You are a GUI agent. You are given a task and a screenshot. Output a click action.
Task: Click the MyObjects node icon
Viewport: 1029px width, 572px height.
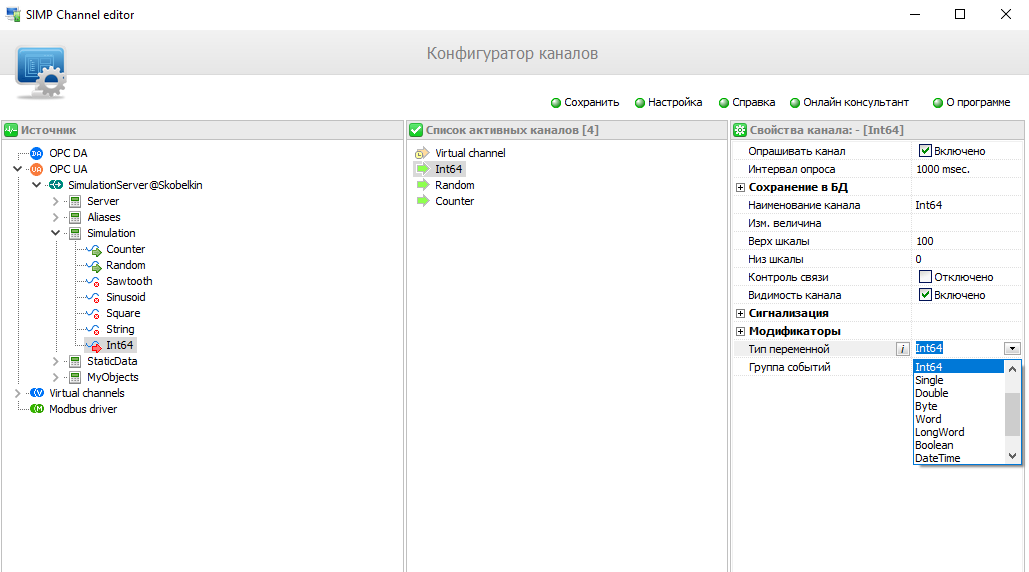coord(75,377)
